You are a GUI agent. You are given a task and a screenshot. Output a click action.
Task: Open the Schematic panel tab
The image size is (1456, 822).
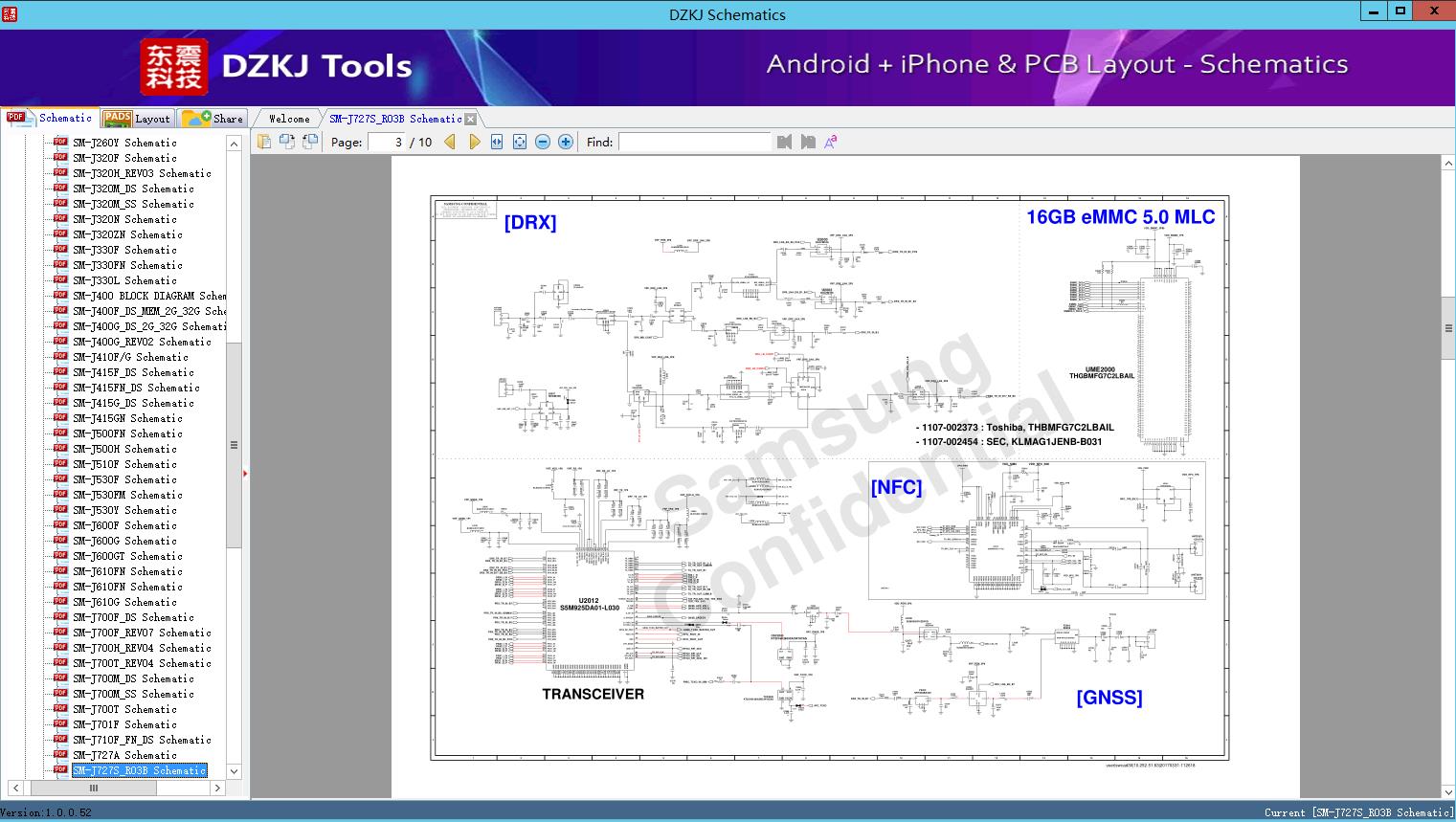coord(50,118)
